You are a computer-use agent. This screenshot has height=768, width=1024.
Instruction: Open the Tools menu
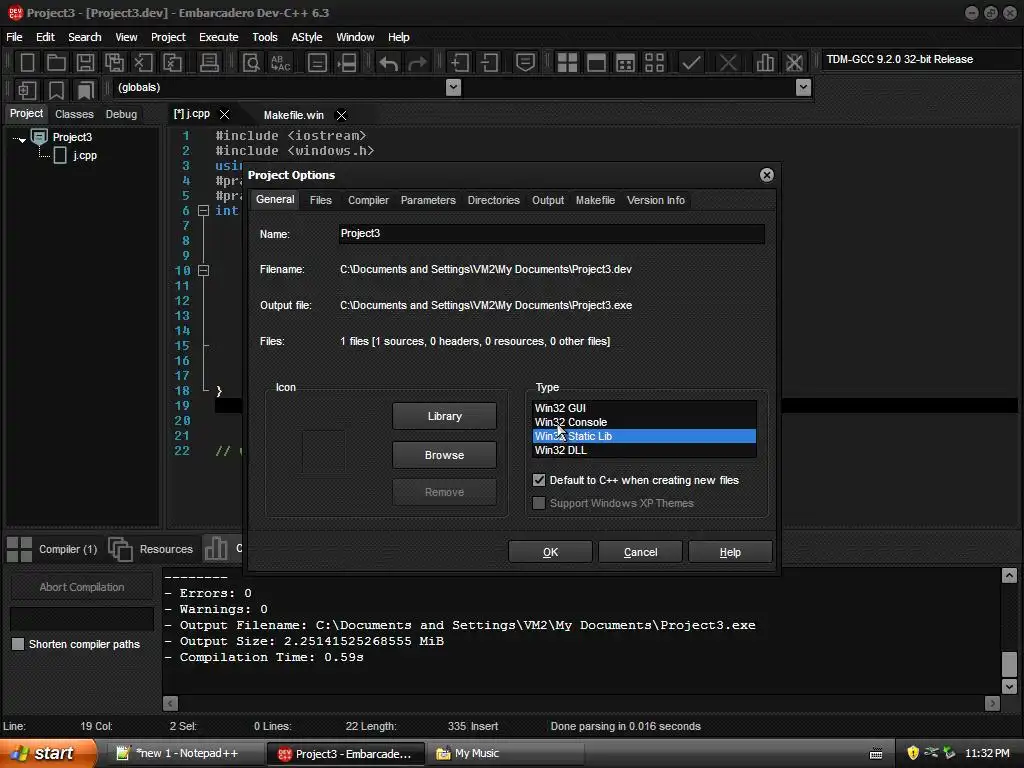[265, 37]
